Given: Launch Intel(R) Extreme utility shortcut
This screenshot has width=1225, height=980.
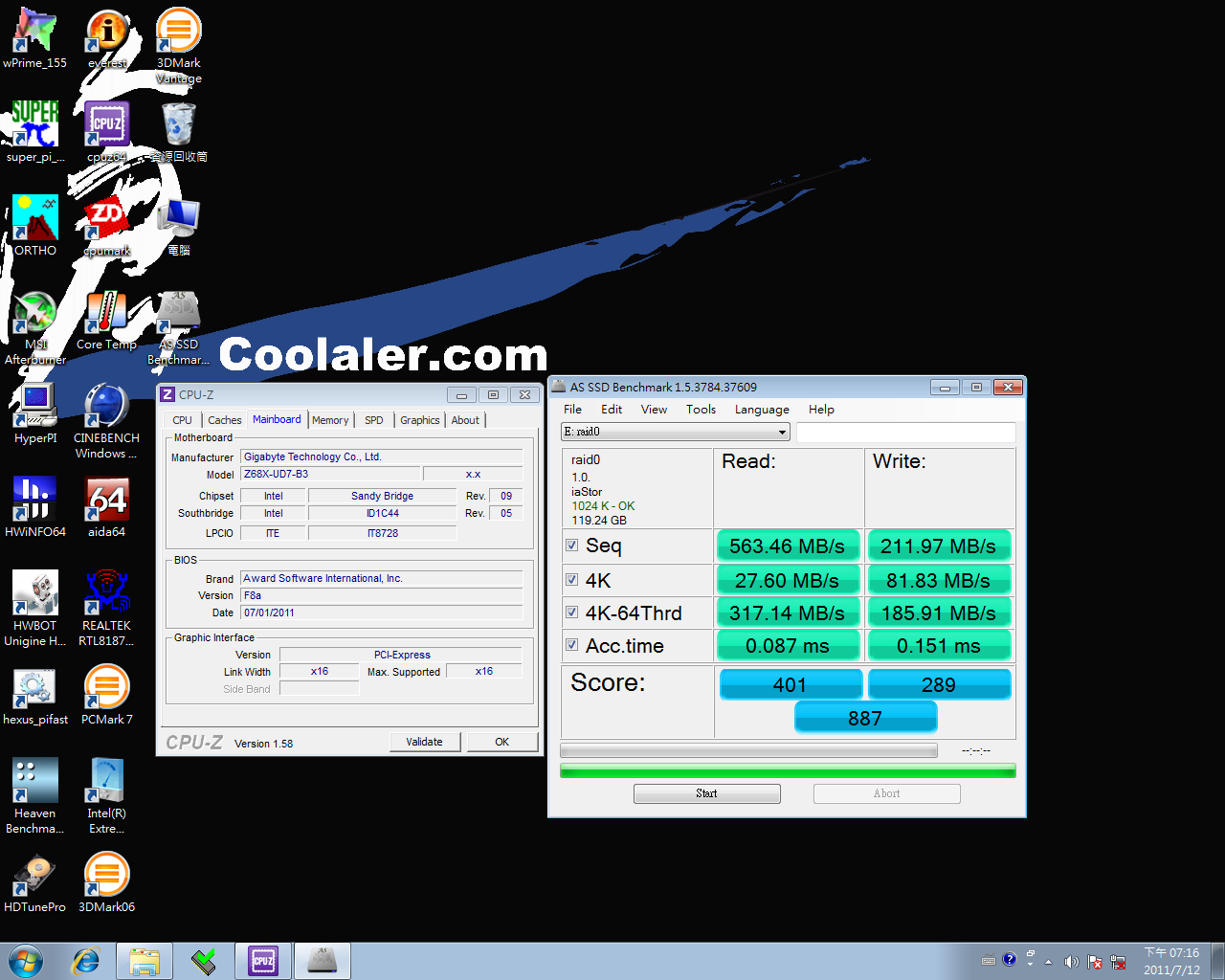Looking at the screenshot, I should click(107, 796).
